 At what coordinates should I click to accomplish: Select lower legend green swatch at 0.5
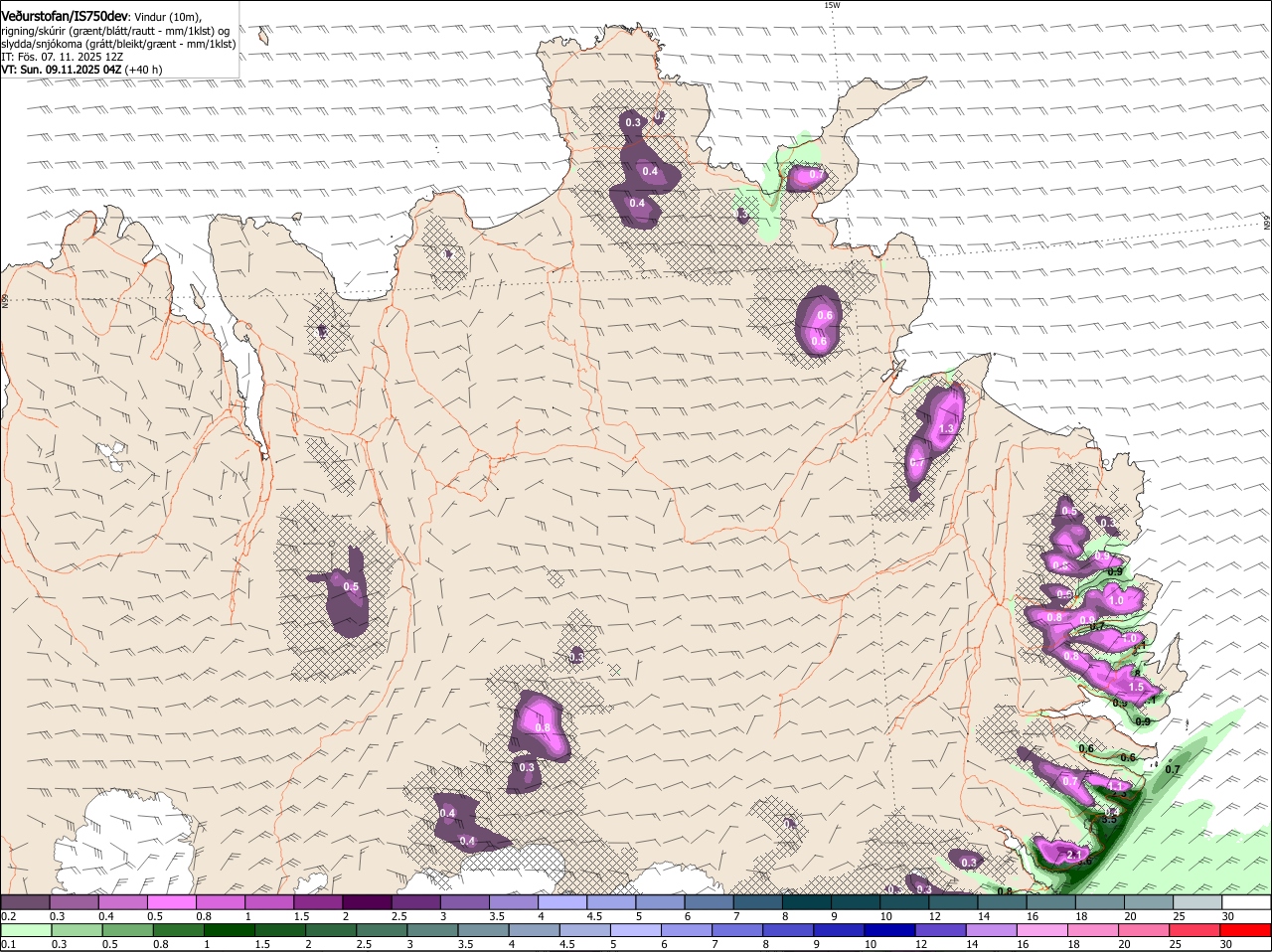[x=127, y=930]
